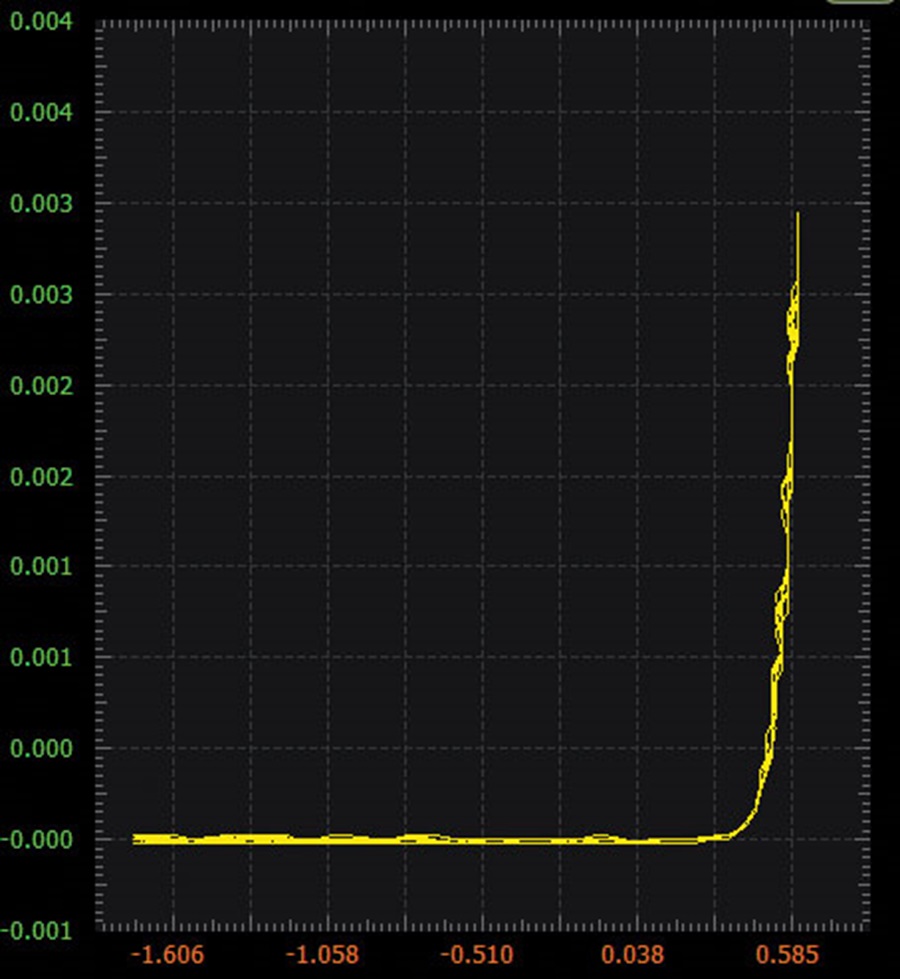Click the peak tip of the yellow curve
Screen dimensions: 900x979
(798, 214)
